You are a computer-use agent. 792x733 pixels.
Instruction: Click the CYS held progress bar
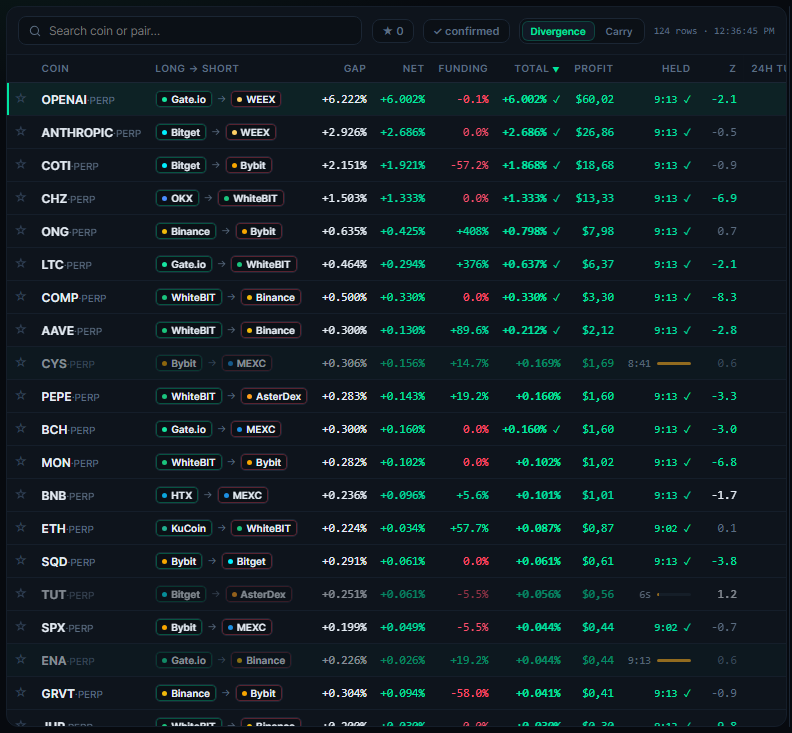(x=674, y=364)
